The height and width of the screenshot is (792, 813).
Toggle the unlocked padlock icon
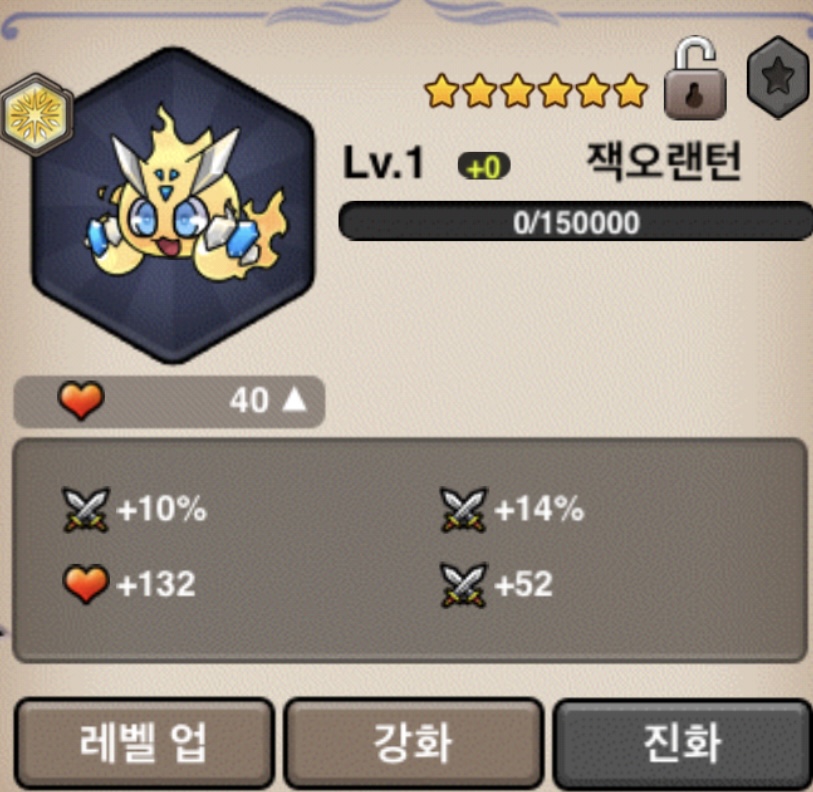pyautogui.click(x=695, y=78)
